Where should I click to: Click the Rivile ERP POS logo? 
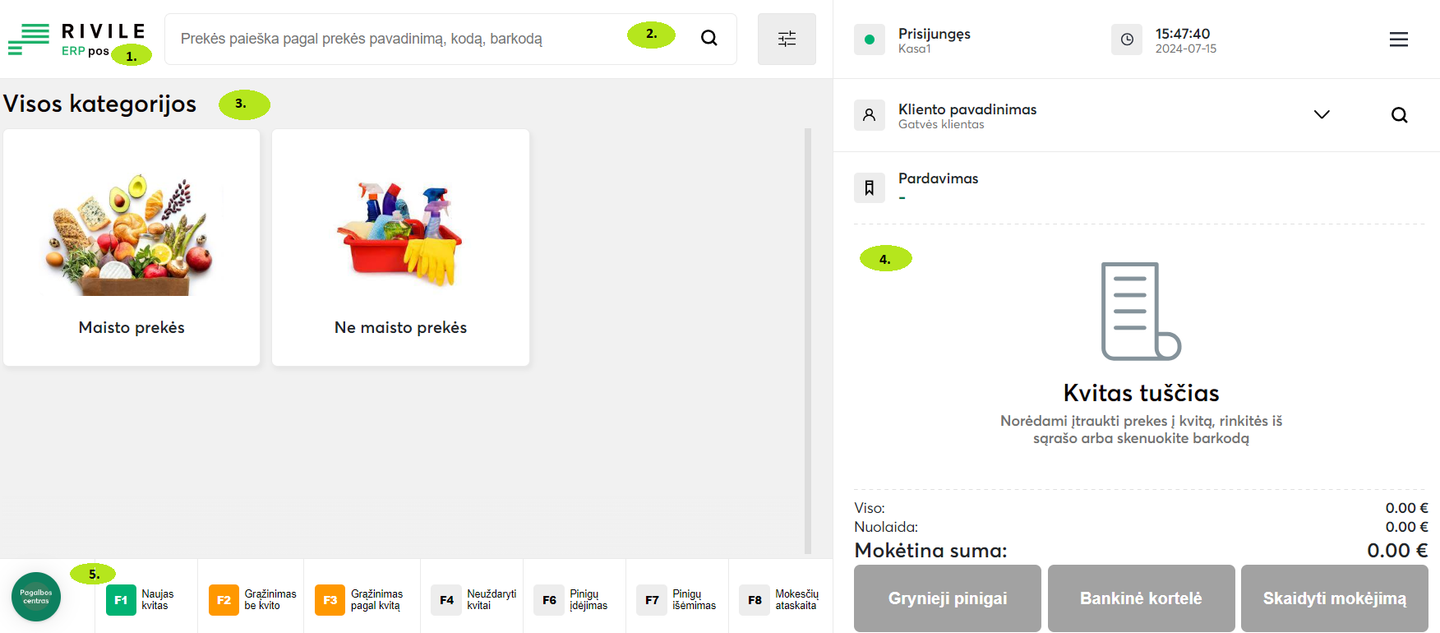click(x=76, y=39)
